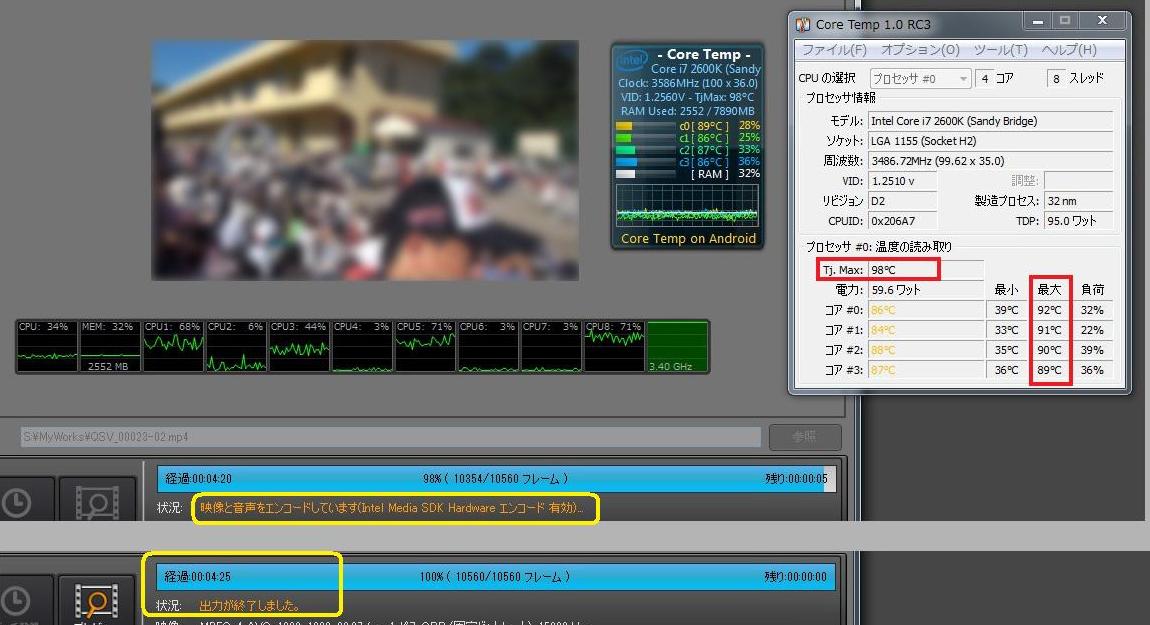Click the grayed 参照 browse button

click(x=805, y=436)
